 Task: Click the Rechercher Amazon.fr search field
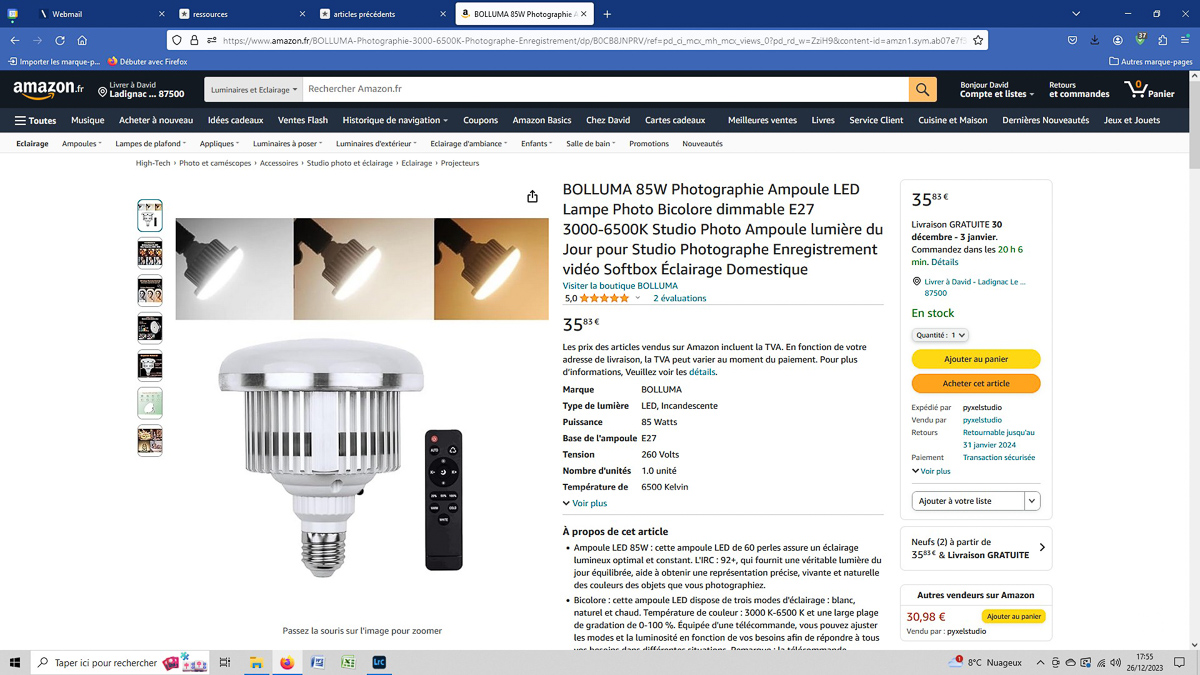(605, 89)
